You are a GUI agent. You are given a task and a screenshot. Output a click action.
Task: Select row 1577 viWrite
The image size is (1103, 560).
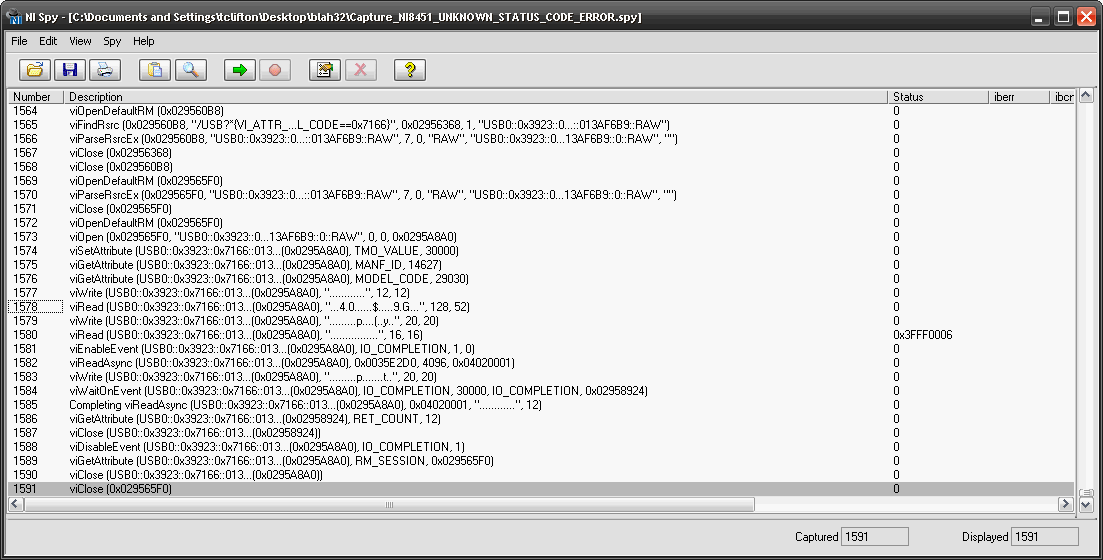coord(541,293)
